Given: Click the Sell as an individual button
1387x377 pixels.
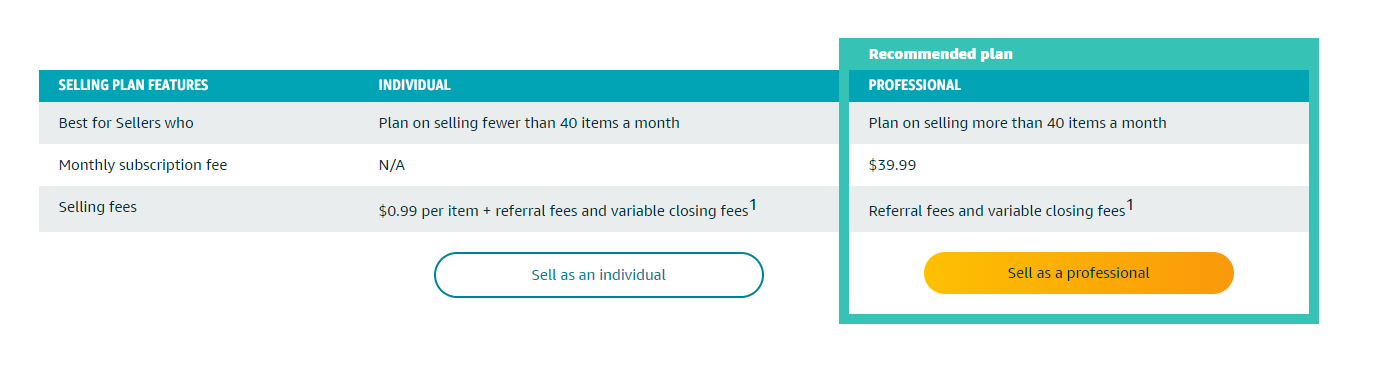Looking at the screenshot, I should click(598, 274).
